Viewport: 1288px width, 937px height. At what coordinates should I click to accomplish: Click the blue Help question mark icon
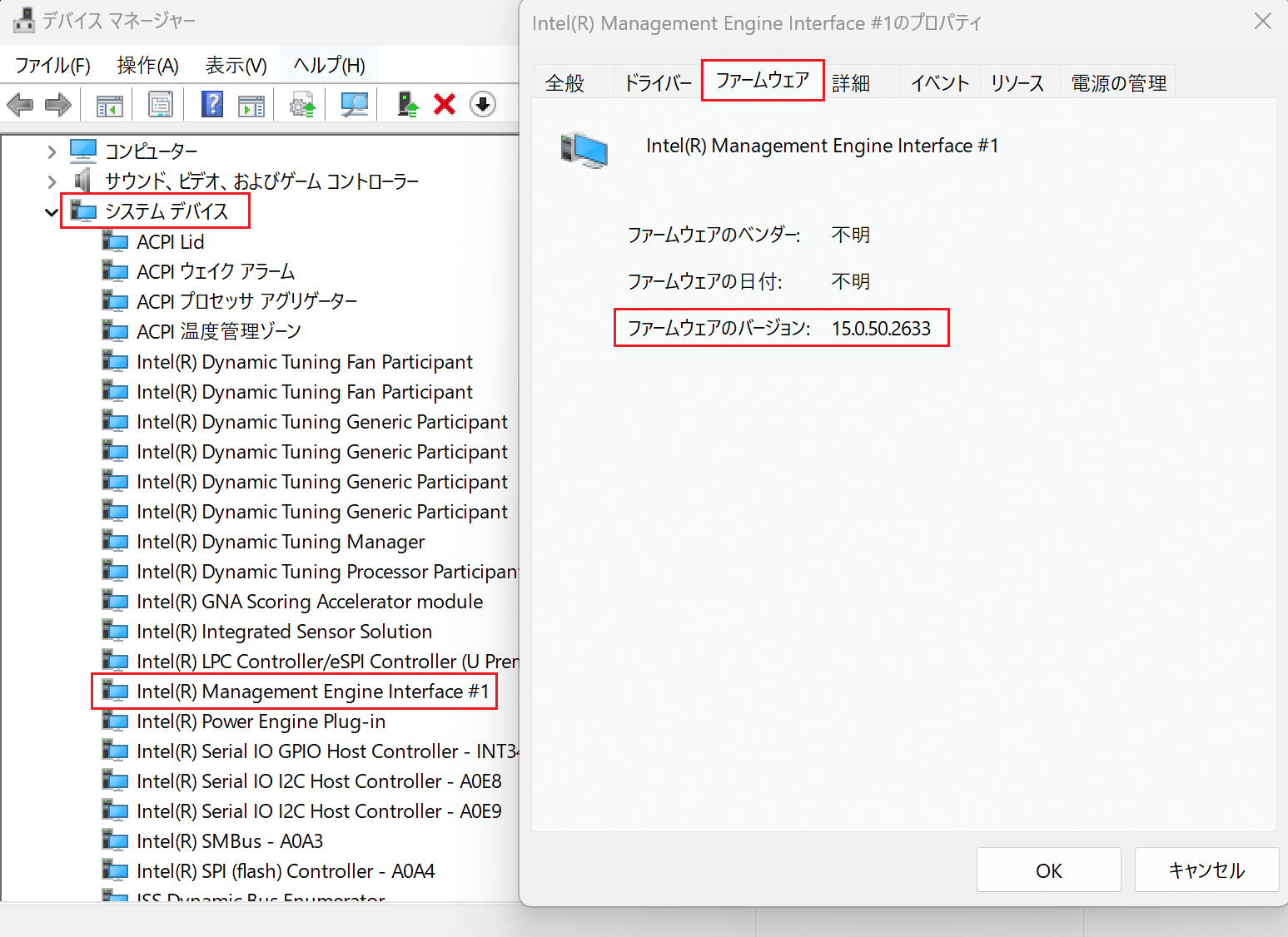(212, 105)
